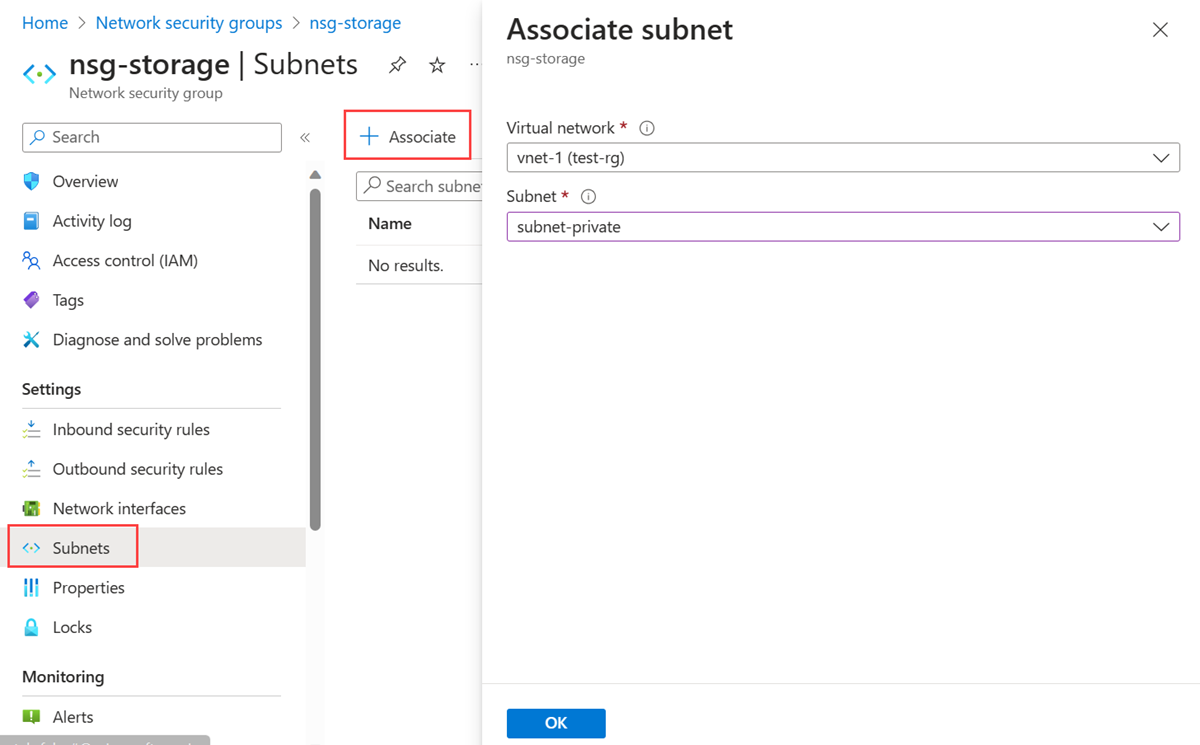Open the Inbound security rules menu
This screenshot has width=1200, height=745.
click(x=131, y=429)
